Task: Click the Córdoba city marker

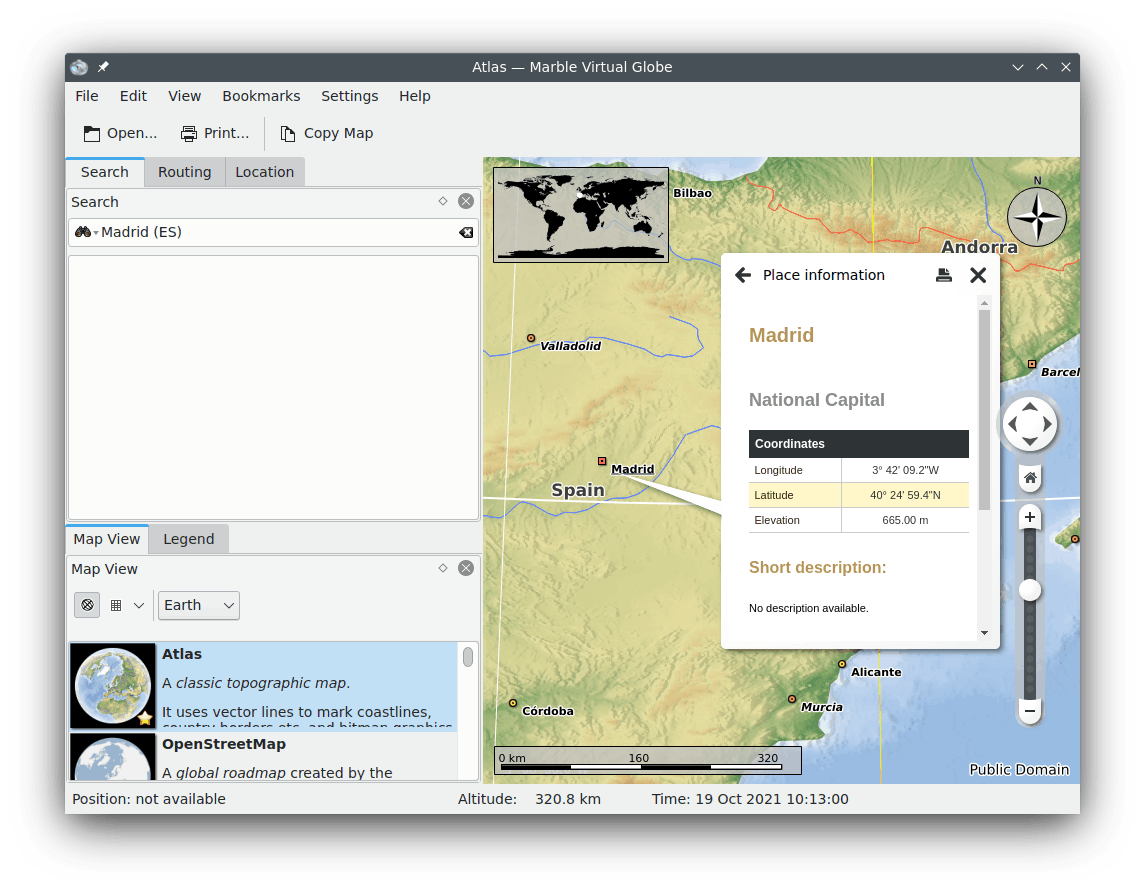Action: [513, 703]
